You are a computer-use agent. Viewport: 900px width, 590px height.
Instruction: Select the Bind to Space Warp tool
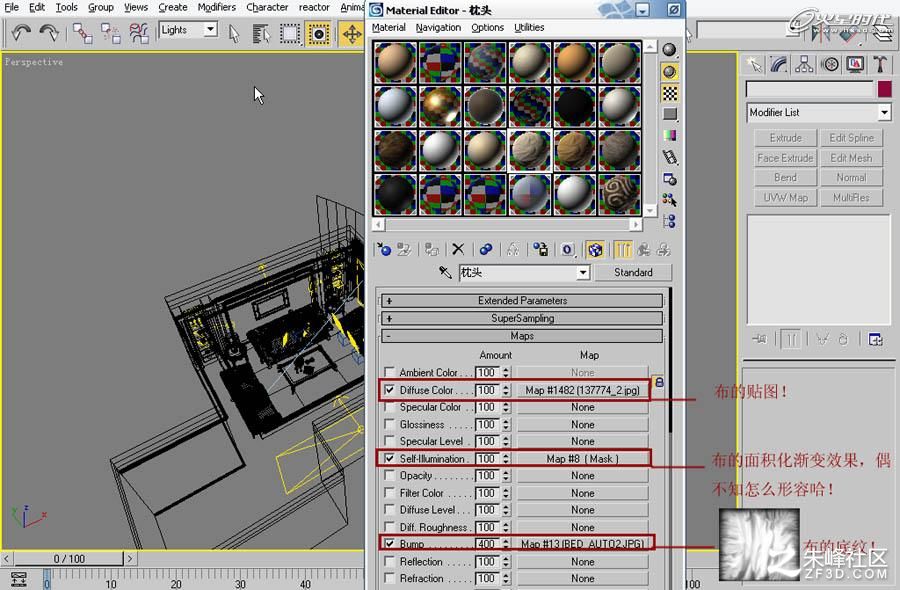(138, 33)
